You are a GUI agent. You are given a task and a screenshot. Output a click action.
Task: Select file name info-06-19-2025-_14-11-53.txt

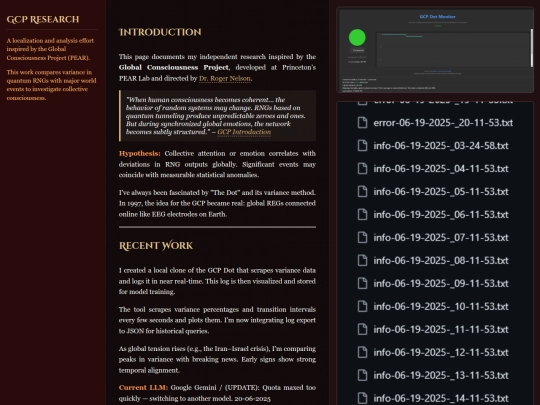[441, 398]
